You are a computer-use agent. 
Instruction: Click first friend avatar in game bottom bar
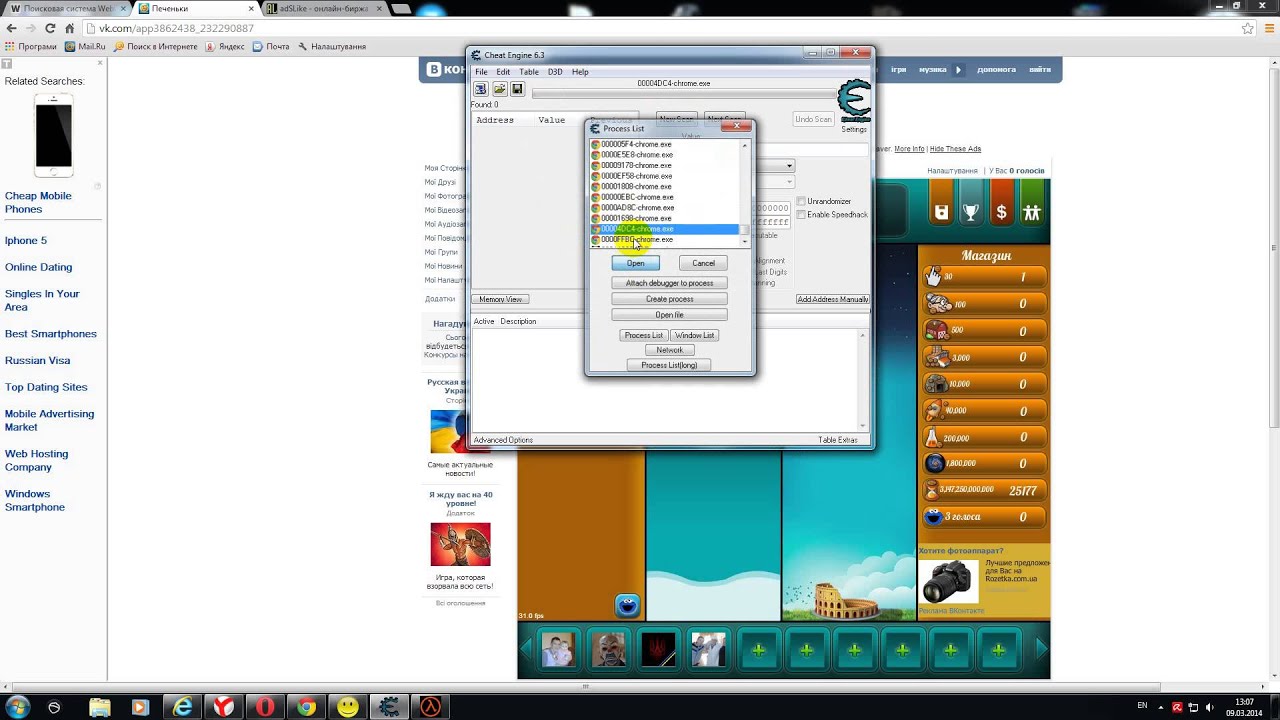tap(558, 650)
